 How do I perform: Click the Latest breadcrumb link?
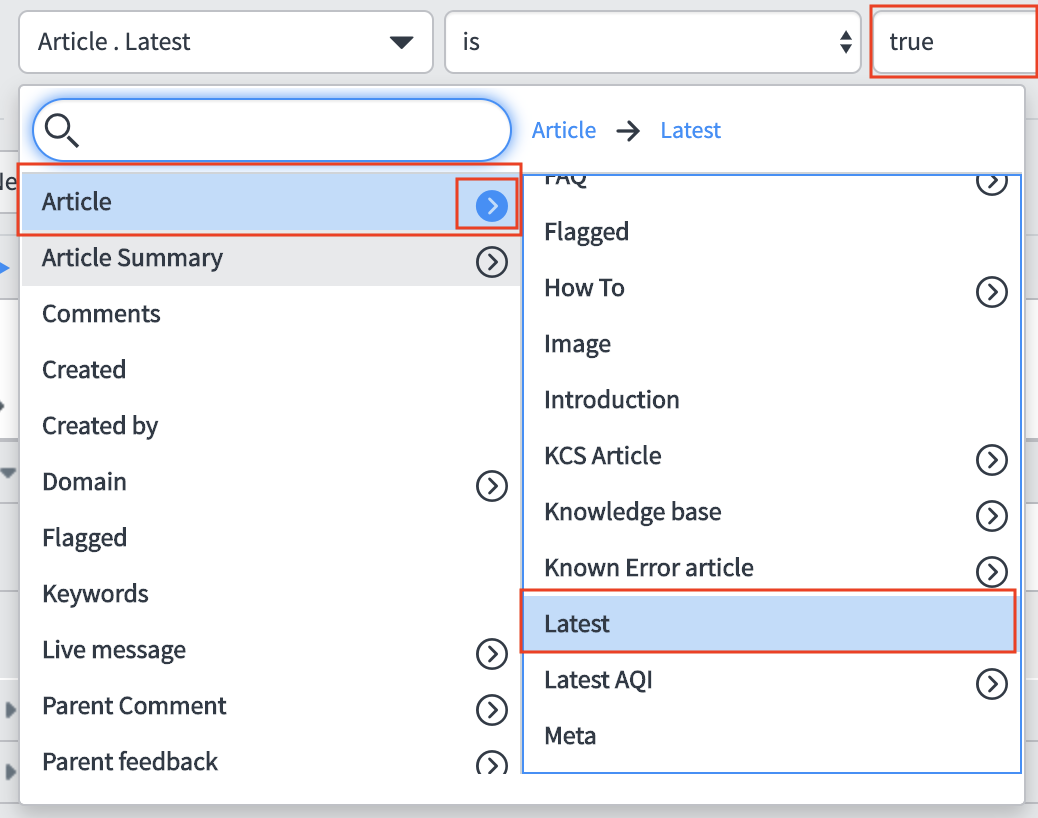click(x=690, y=131)
